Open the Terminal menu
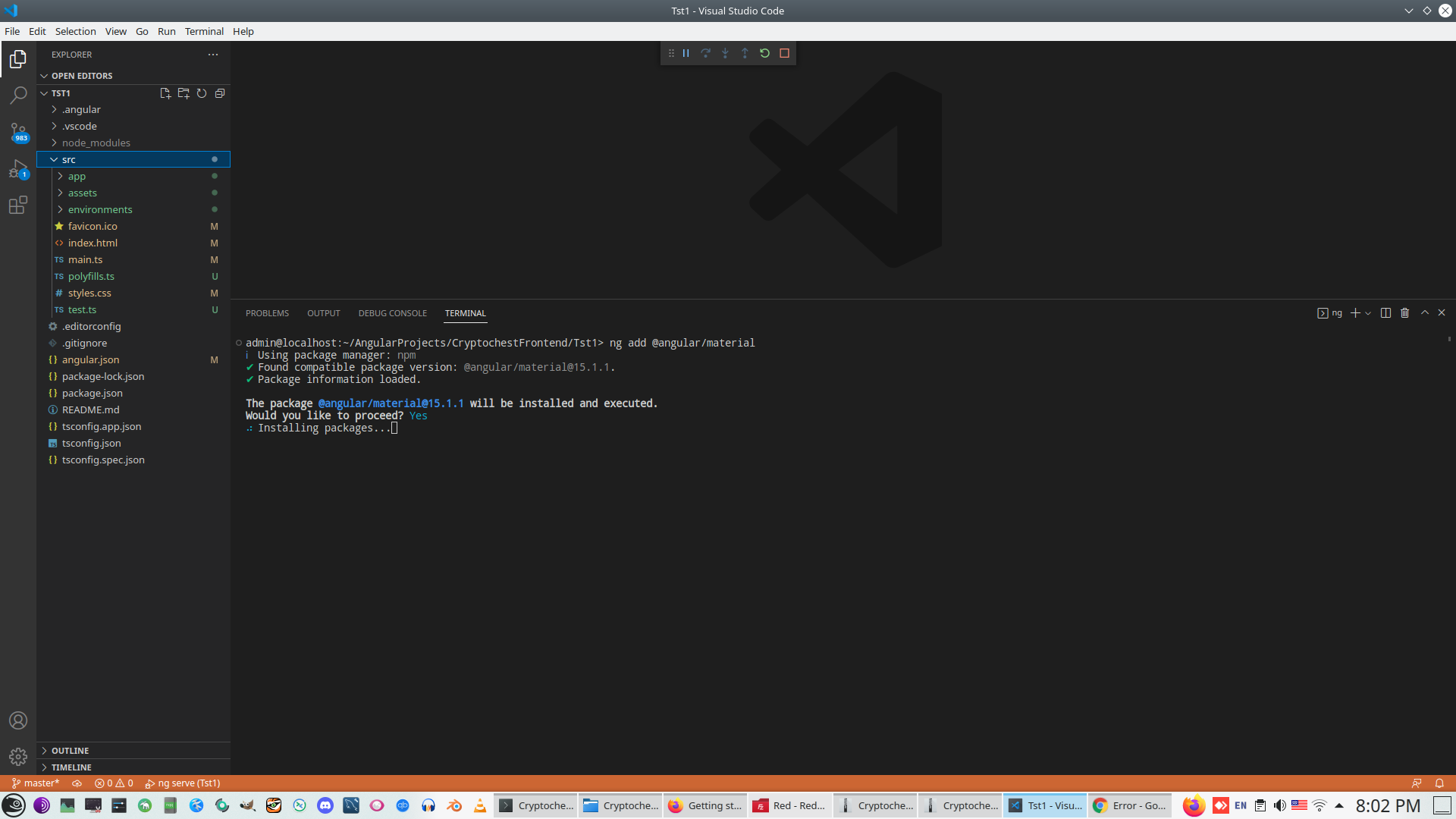The image size is (1456, 819). pyautogui.click(x=204, y=31)
